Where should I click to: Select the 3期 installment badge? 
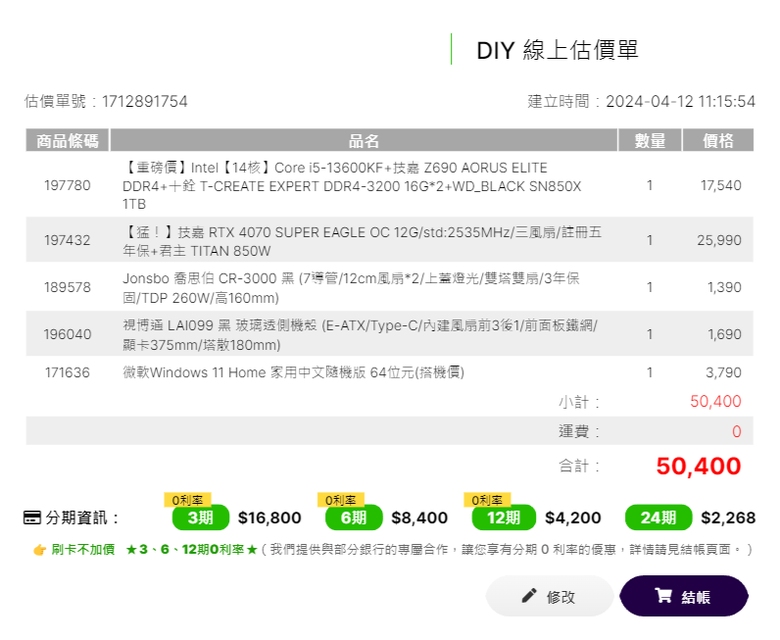tap(200, 518)
